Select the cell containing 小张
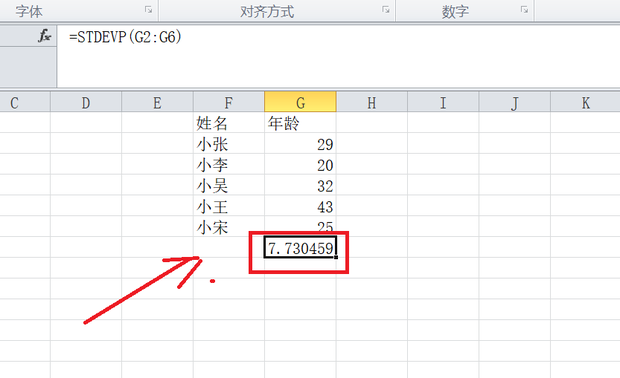The height and width of the screenshot is (378, 620). pyautogui.click(x=229, y=144)
